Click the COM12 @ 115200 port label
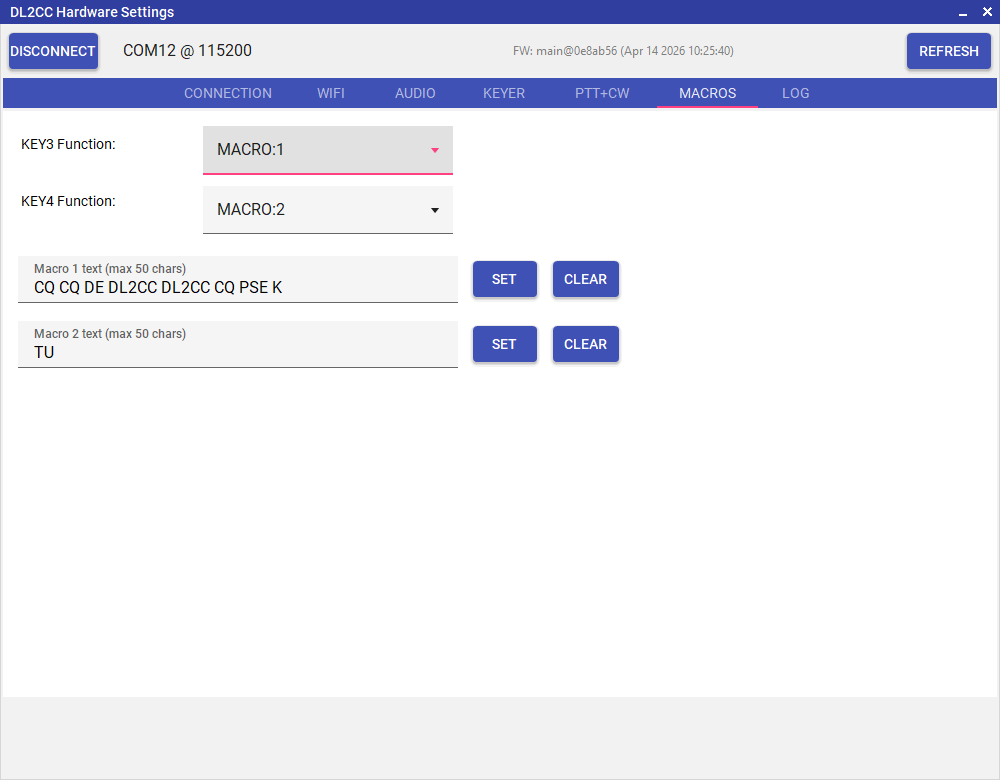Viewport: 1000px width, 780px height. click(188, 50)
